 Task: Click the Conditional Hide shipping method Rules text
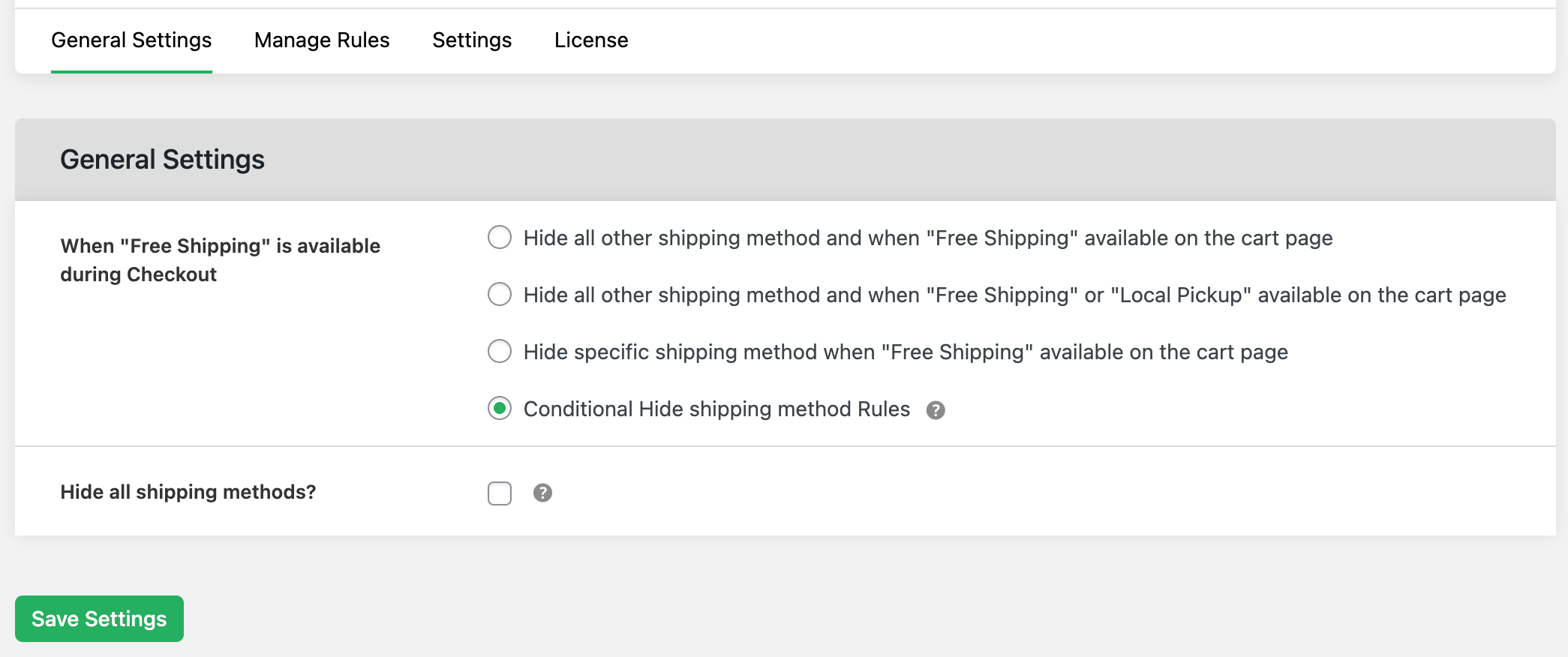pyautogui.click(x=716, y=409)
